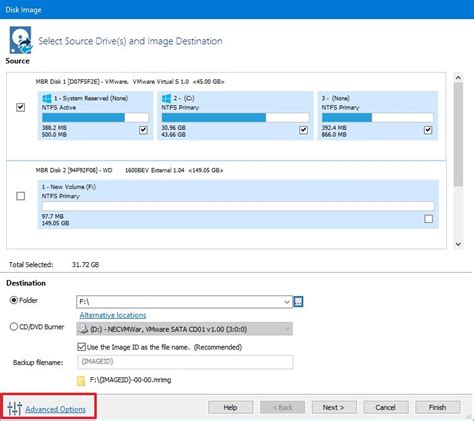Click the '30.96 GB' used size text

pos(173,128)
